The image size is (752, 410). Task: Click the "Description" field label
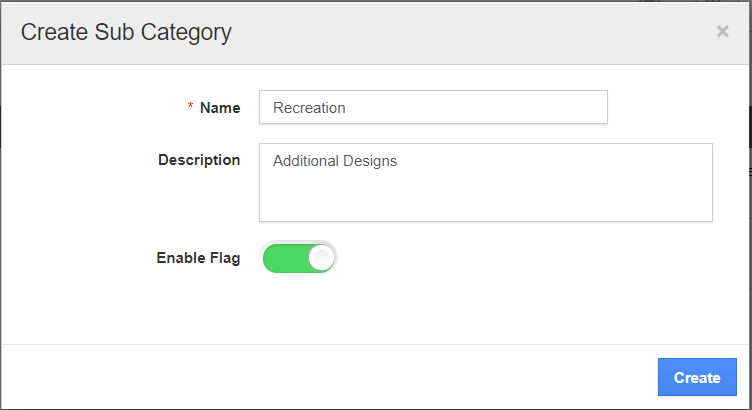(199, 160)
